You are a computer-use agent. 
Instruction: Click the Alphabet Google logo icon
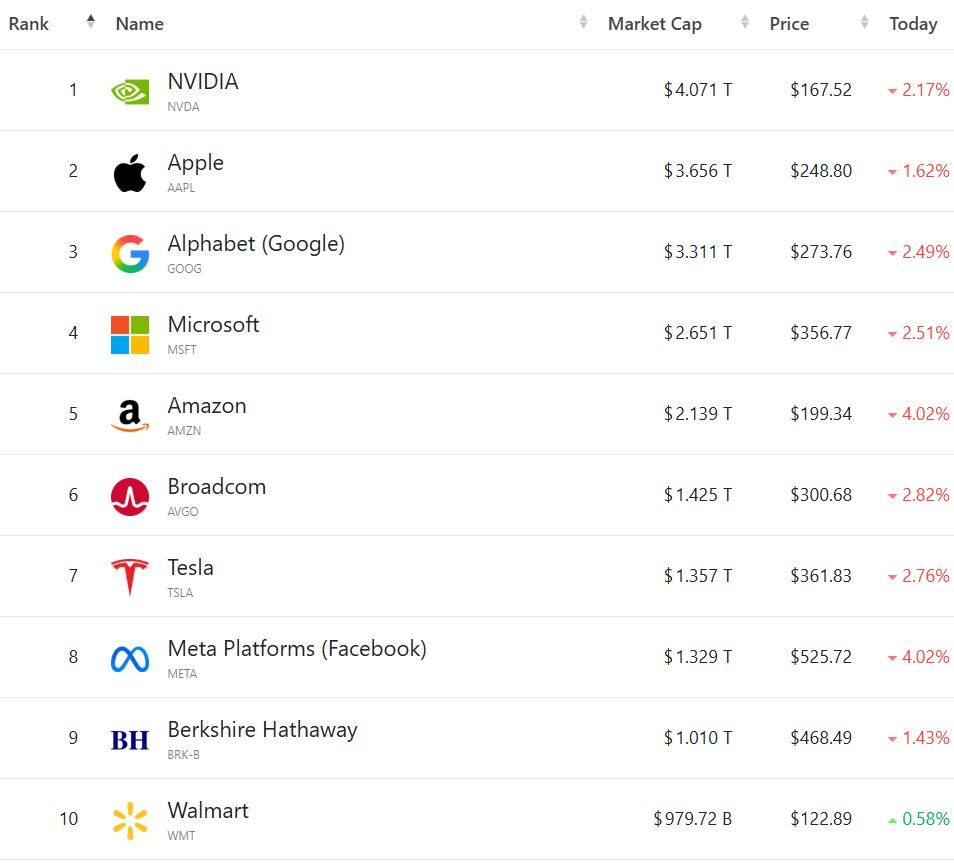click(x=130, y=253)
